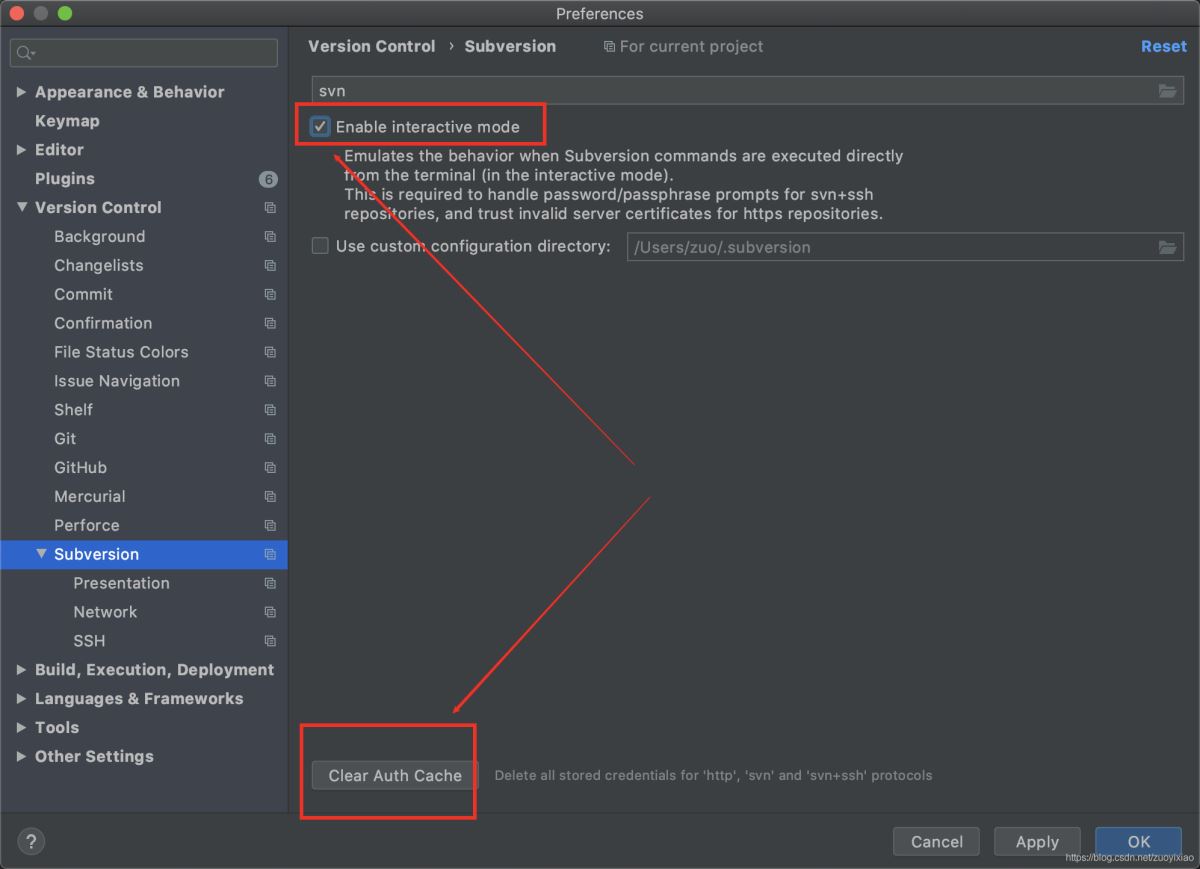The height and width of the screenshot is (869, 1200).
Task: Click the /Users/zuo/.subversion directory field
Action: (905, 247)
